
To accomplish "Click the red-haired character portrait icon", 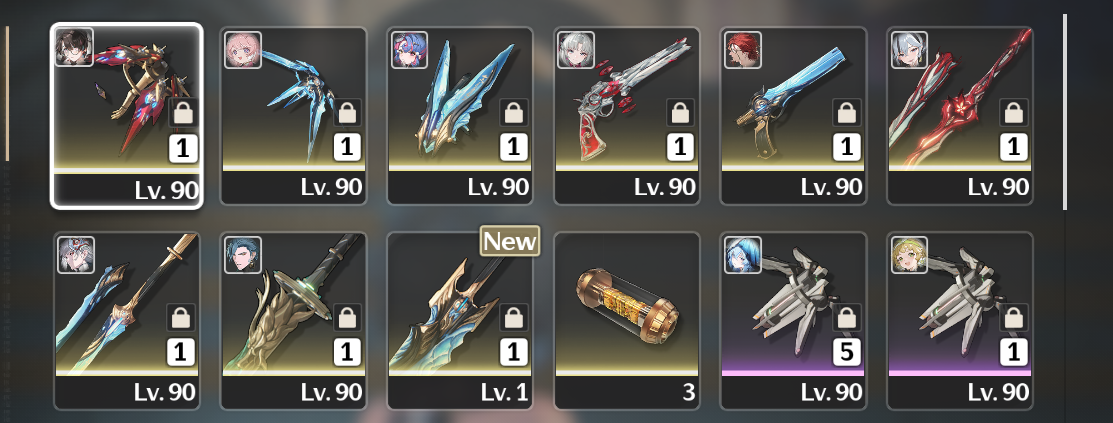I will click(x=742, y=50).
